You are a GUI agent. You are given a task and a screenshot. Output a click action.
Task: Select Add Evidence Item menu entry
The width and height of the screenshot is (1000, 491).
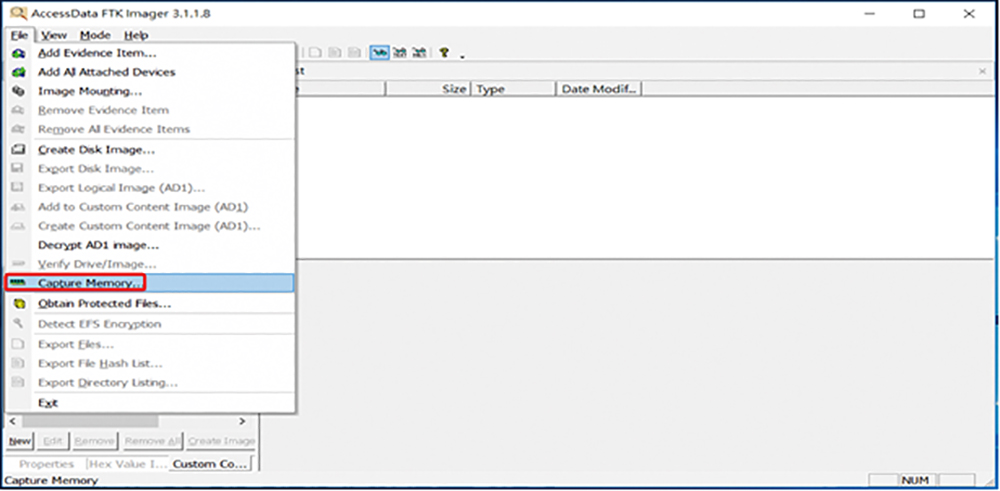pyautogui.click(x=150, y=53)
